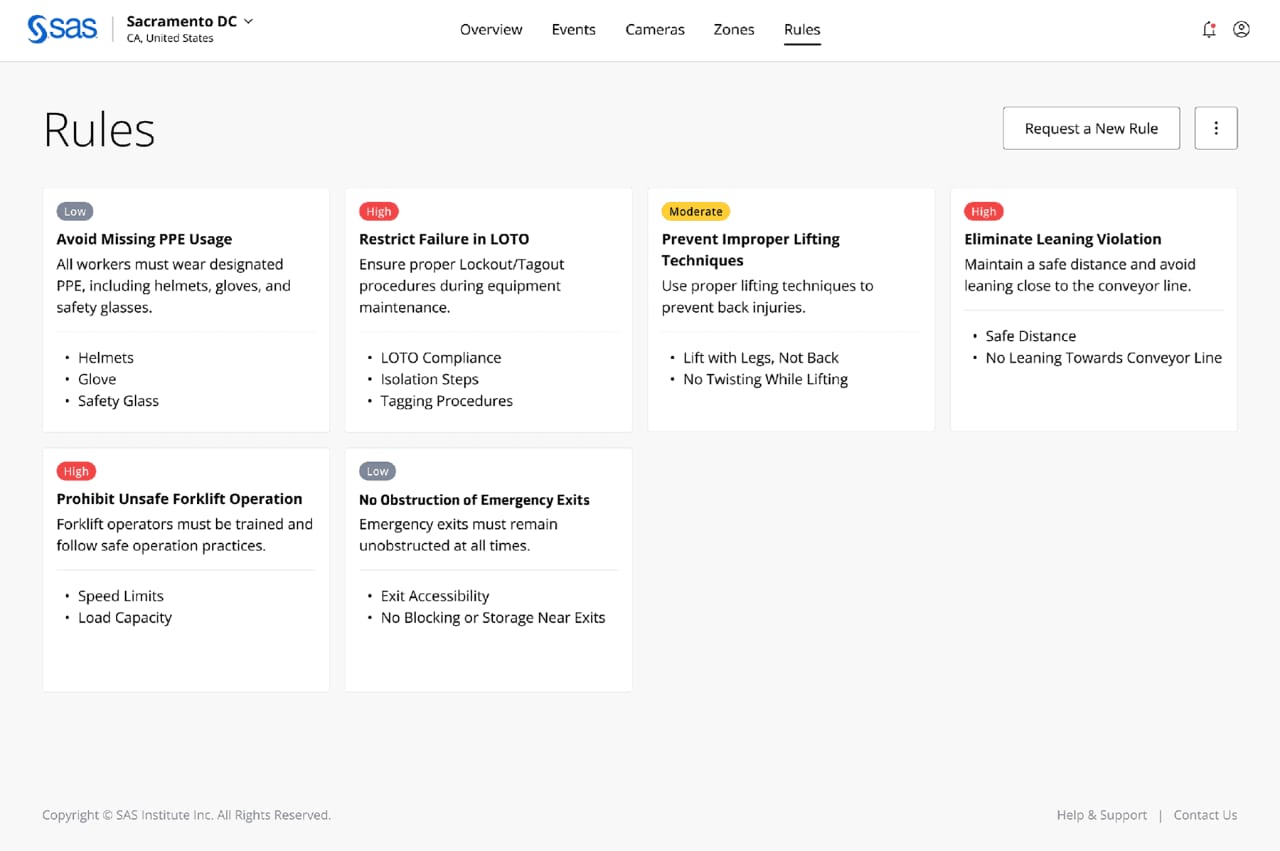
Task: Click the SAS logo
Action: click(62, 29)
